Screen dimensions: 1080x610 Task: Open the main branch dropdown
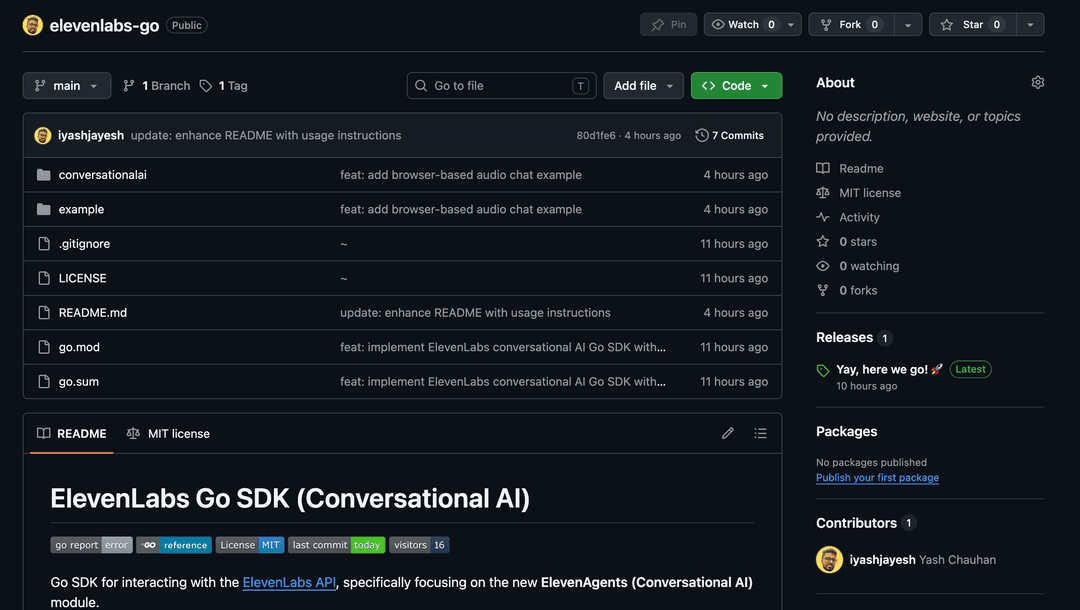(x=66, y=85)
